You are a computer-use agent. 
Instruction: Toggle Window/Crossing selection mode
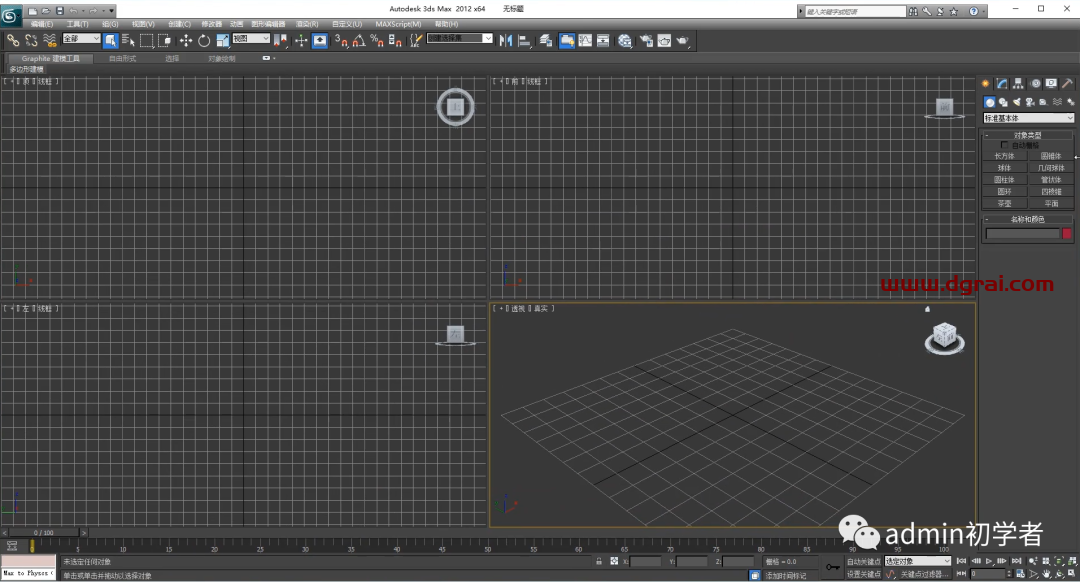coord(165,41)
